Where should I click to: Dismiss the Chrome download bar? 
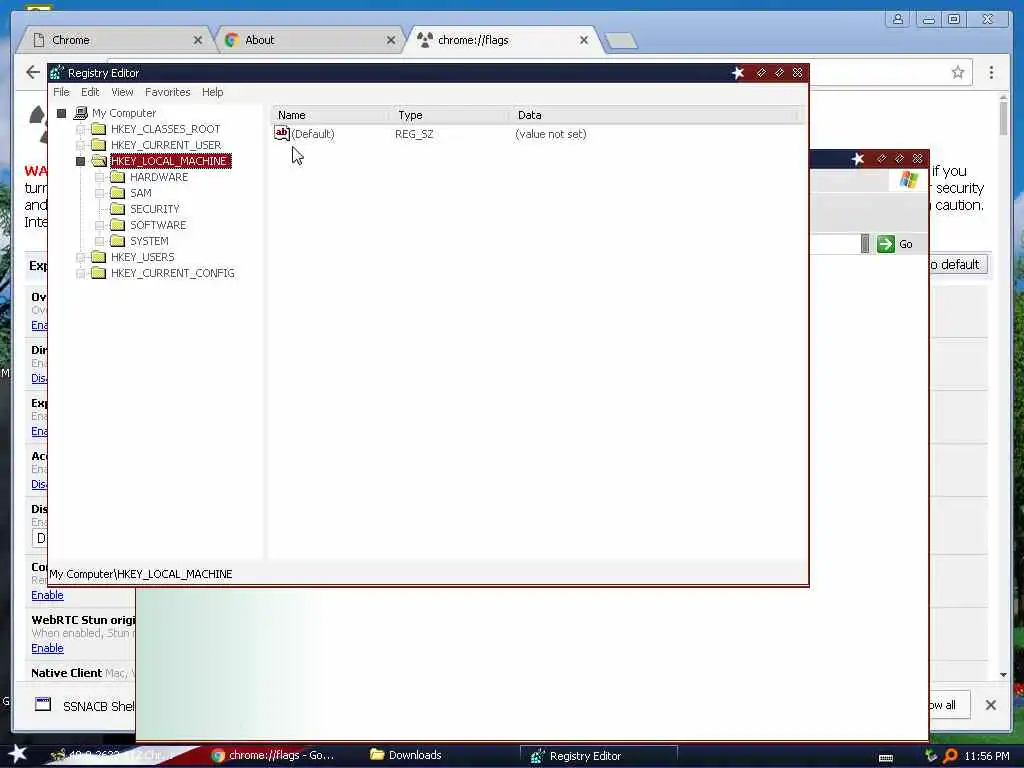pos(991,705)
